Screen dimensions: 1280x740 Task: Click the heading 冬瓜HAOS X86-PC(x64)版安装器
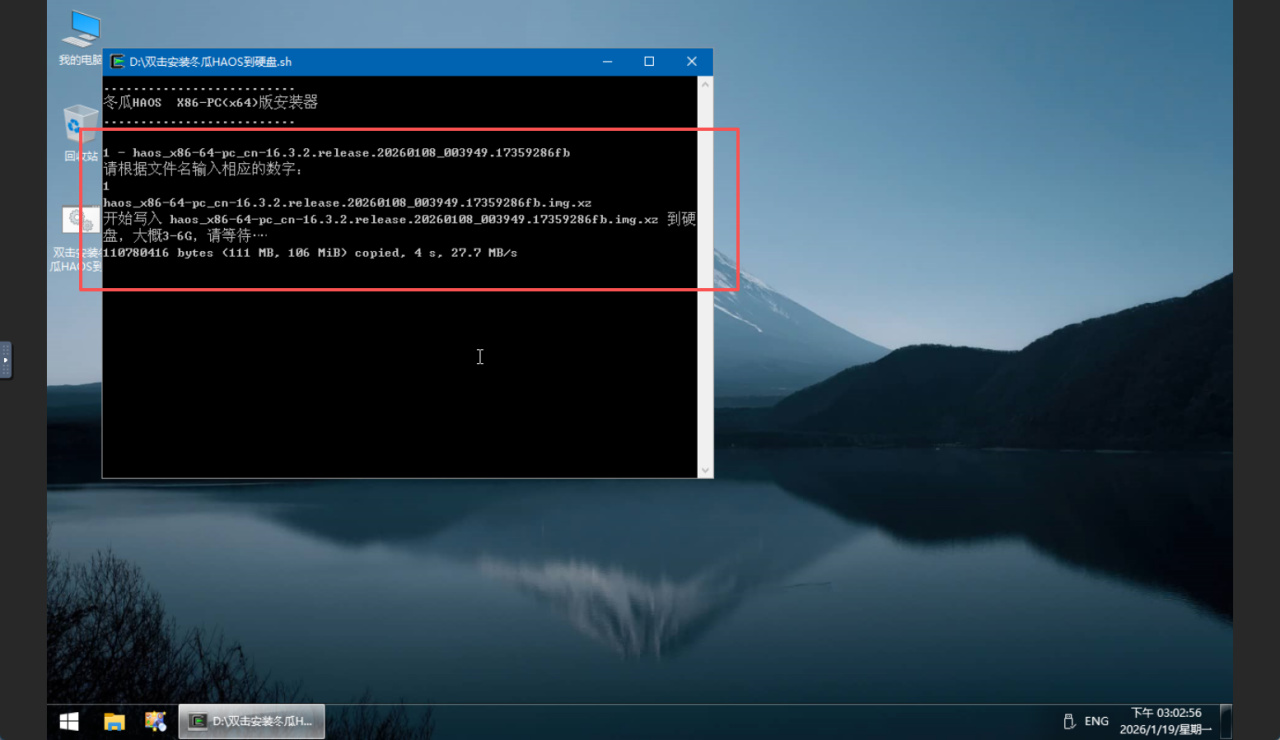(x=211, y=102)
